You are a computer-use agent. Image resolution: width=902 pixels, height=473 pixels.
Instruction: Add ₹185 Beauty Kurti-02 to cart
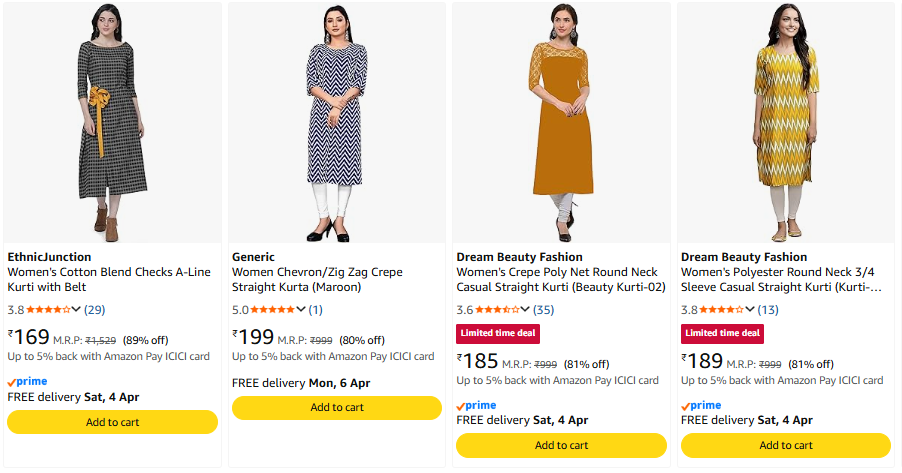pos(561,446)
